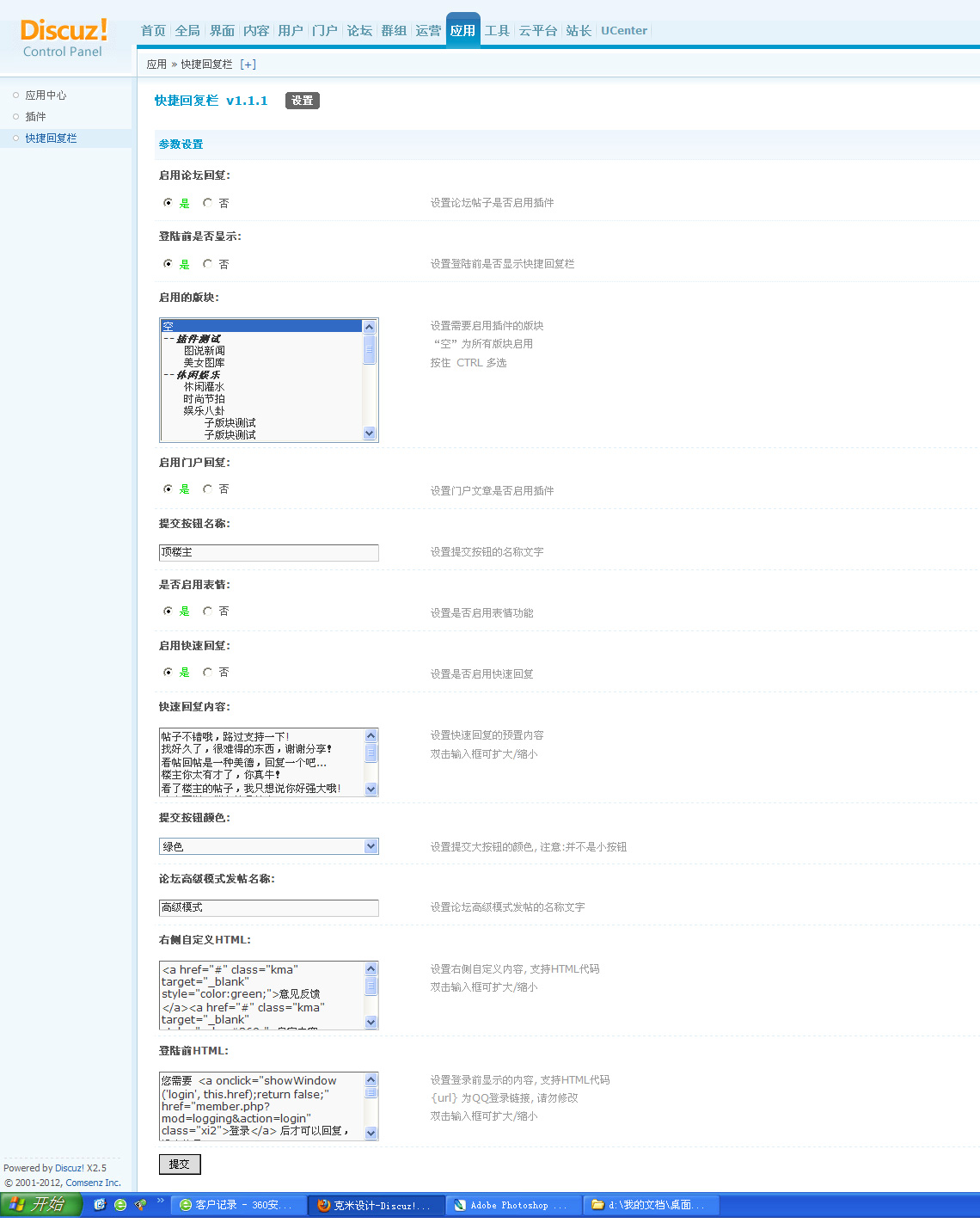The height and width of the screenshot is (1223, 980).
Task: Select 是 for 登陆前是否显示
Action: (168, 264)
